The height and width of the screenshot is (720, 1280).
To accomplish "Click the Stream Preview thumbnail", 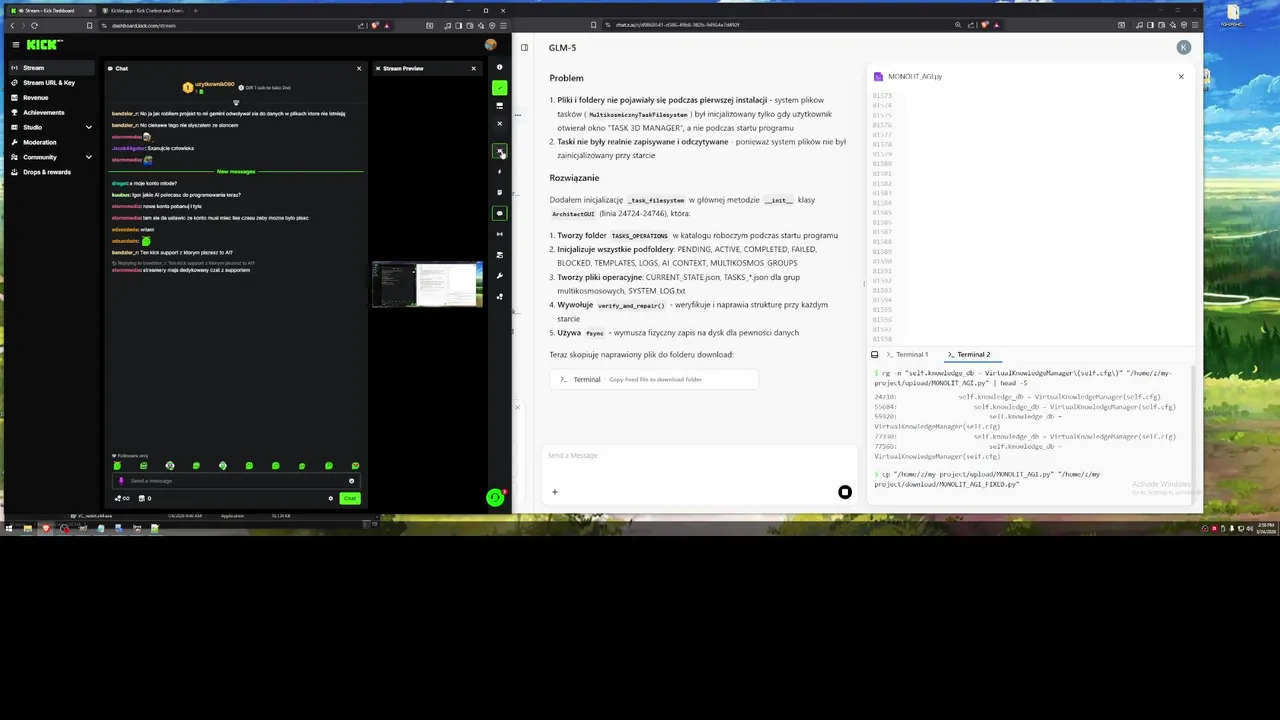I will [x=427, y=284].
